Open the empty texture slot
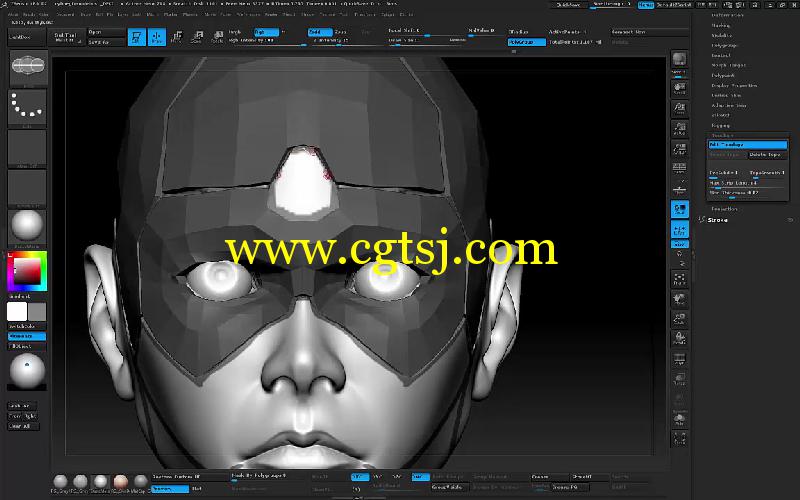Screen dimensions: 800x500 [28, 188]
